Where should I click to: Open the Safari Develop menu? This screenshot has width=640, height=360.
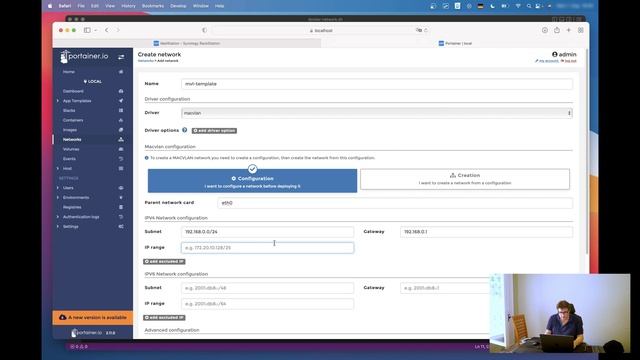coord(178,6)
